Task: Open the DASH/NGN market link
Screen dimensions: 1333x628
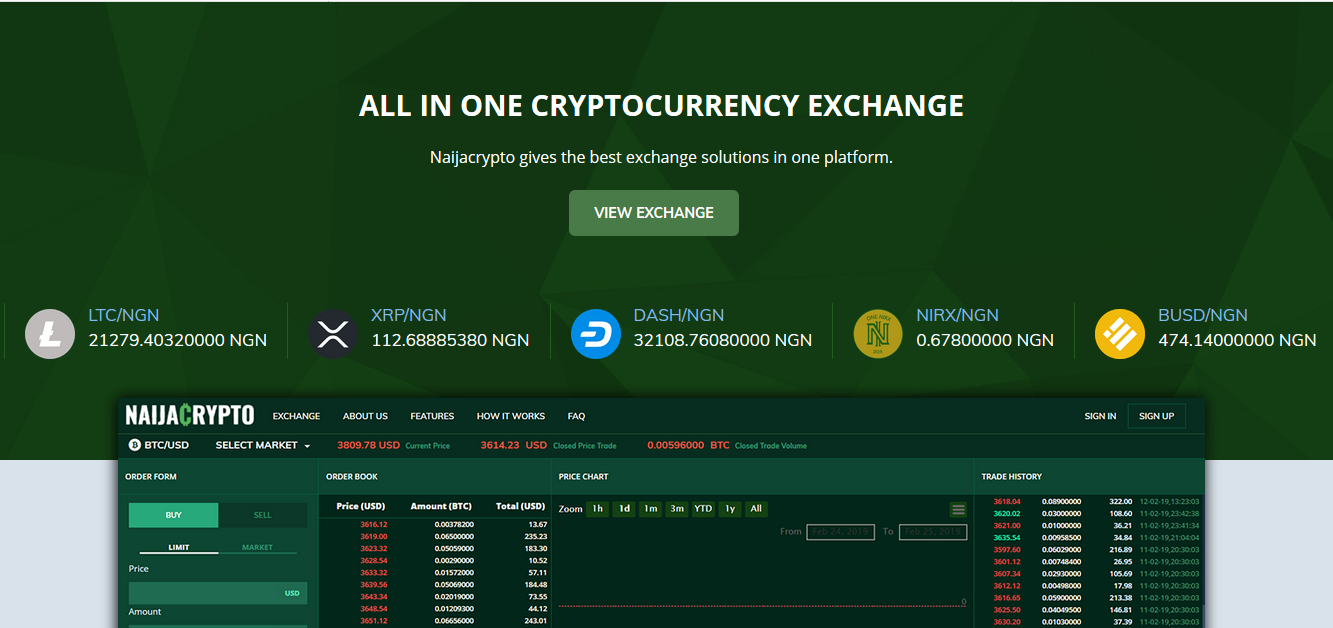Action: pyautogui.click(x=679, y=315)
